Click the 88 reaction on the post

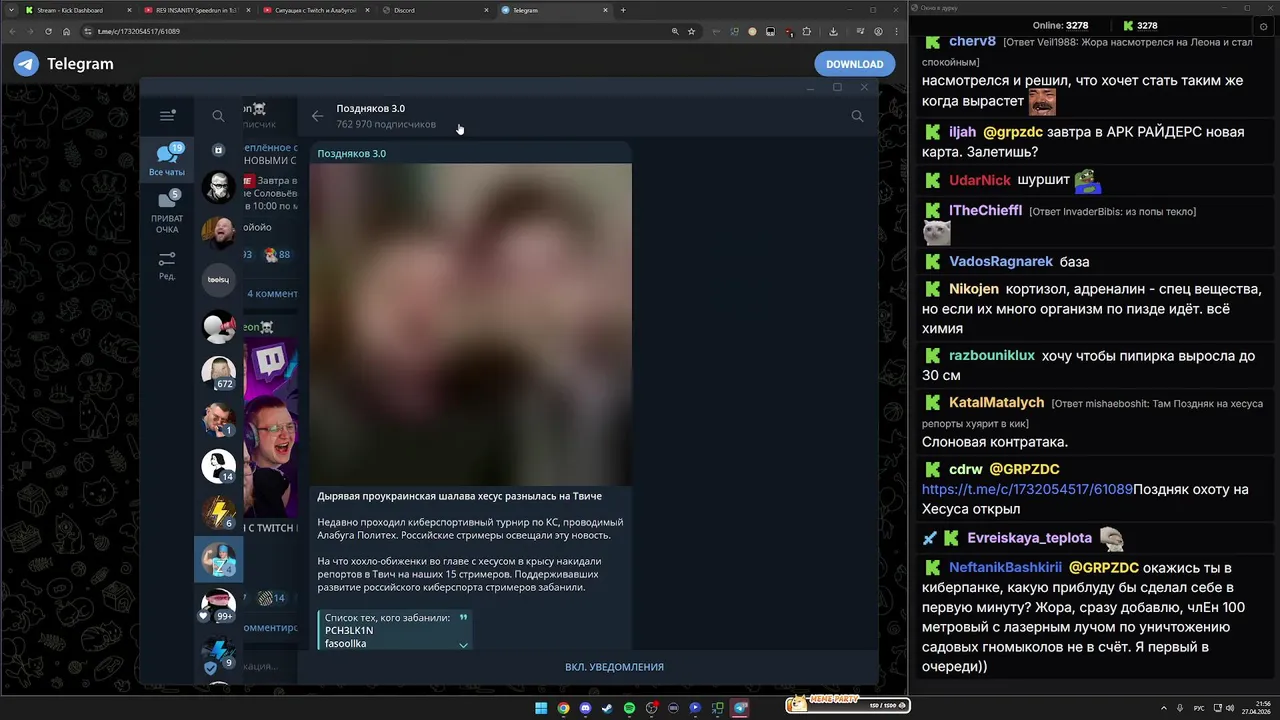pyautogui.click(x=278, y=255)
